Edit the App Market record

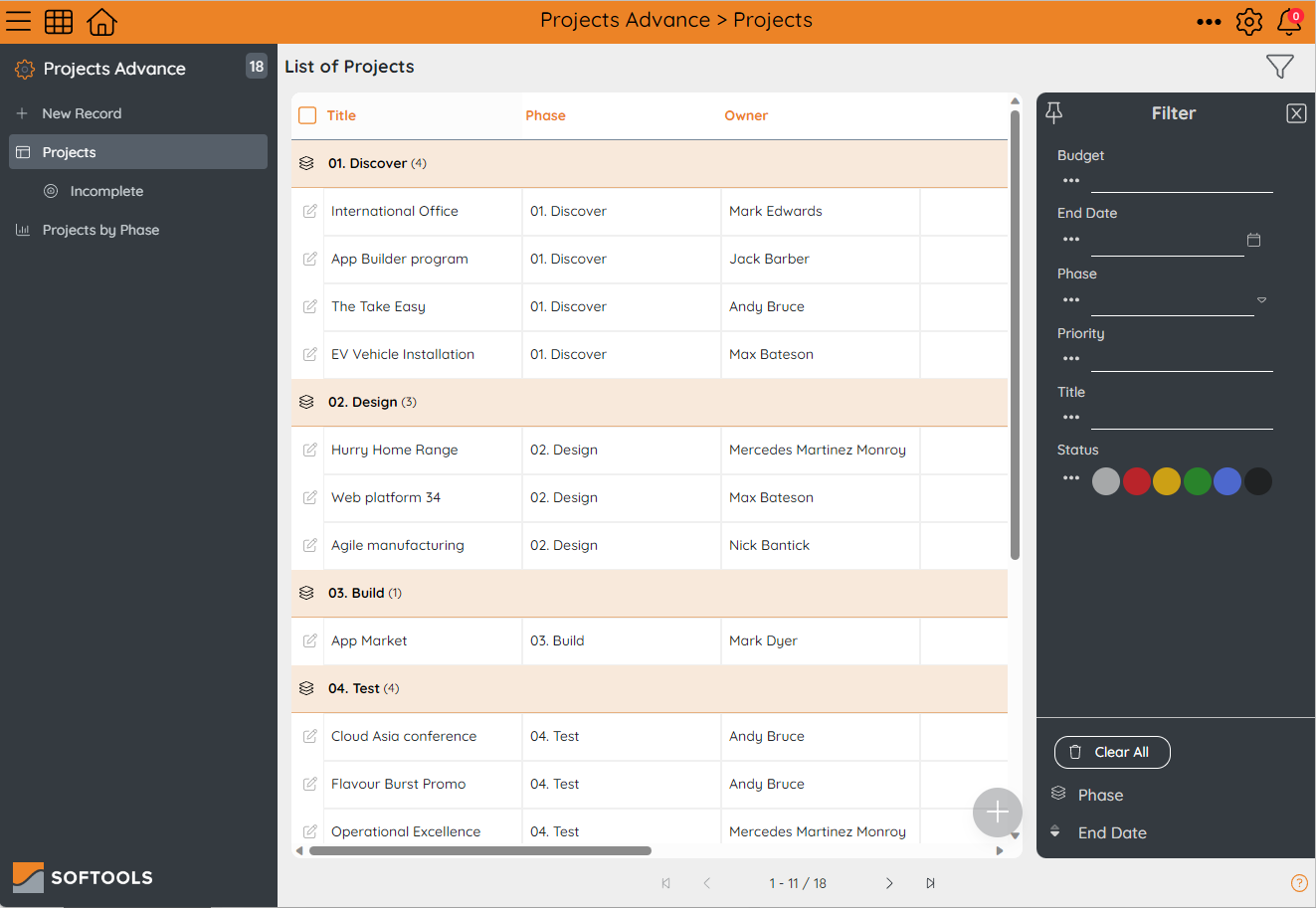coord(309,640)
